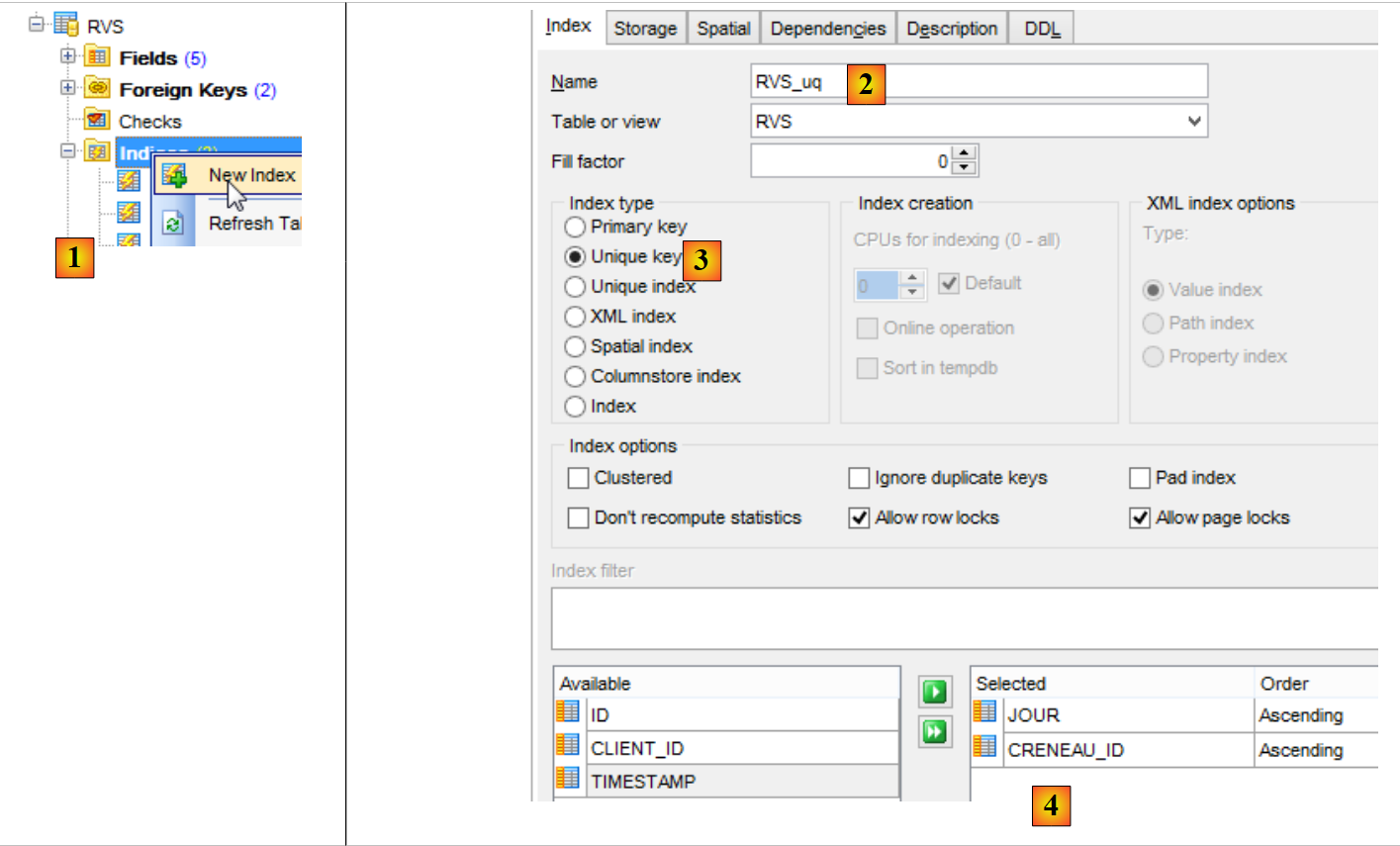Uncheck Allow page locks

point(1140,517)
